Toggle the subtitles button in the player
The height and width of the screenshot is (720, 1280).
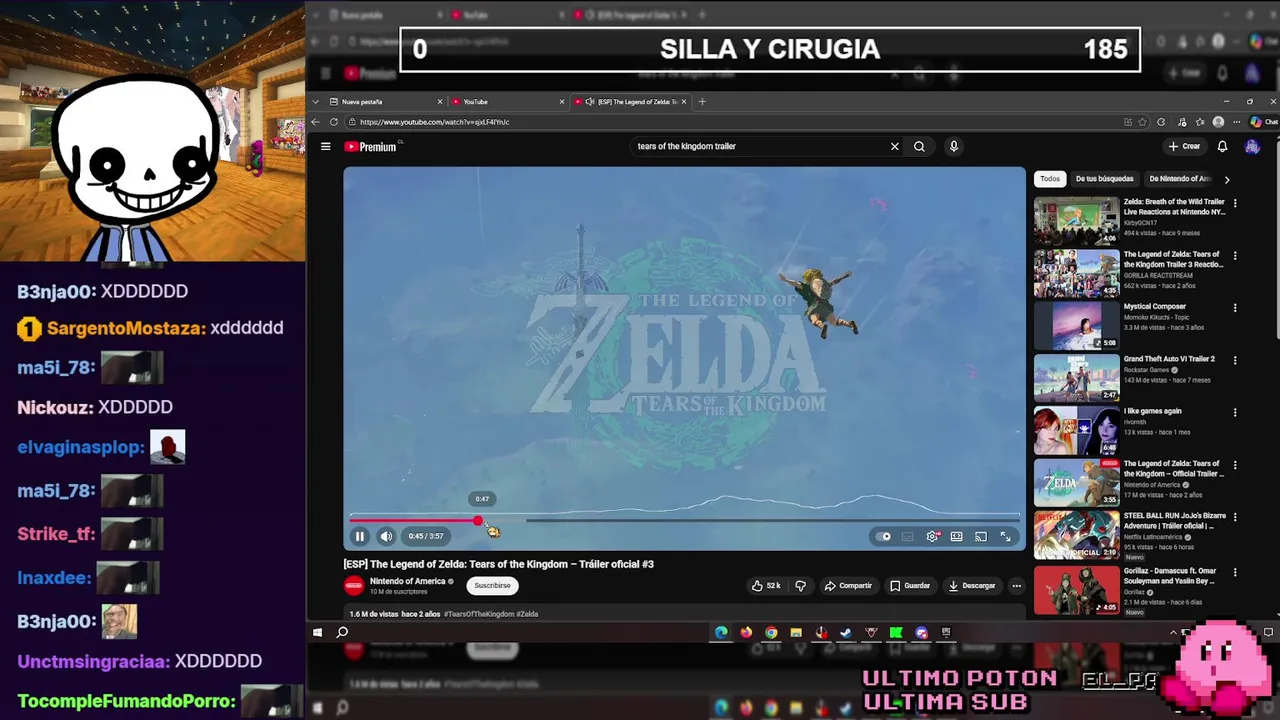point(908,537)
